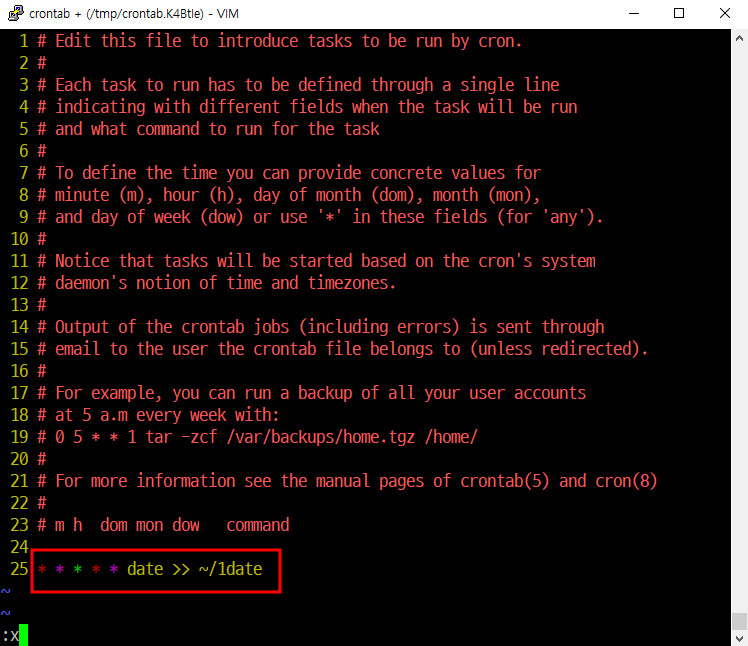Click line 18 text 'at 5 a.m every week with:'
Viewport: 748px width, 646px height.
pyautogui.click(x=167, y=415)
